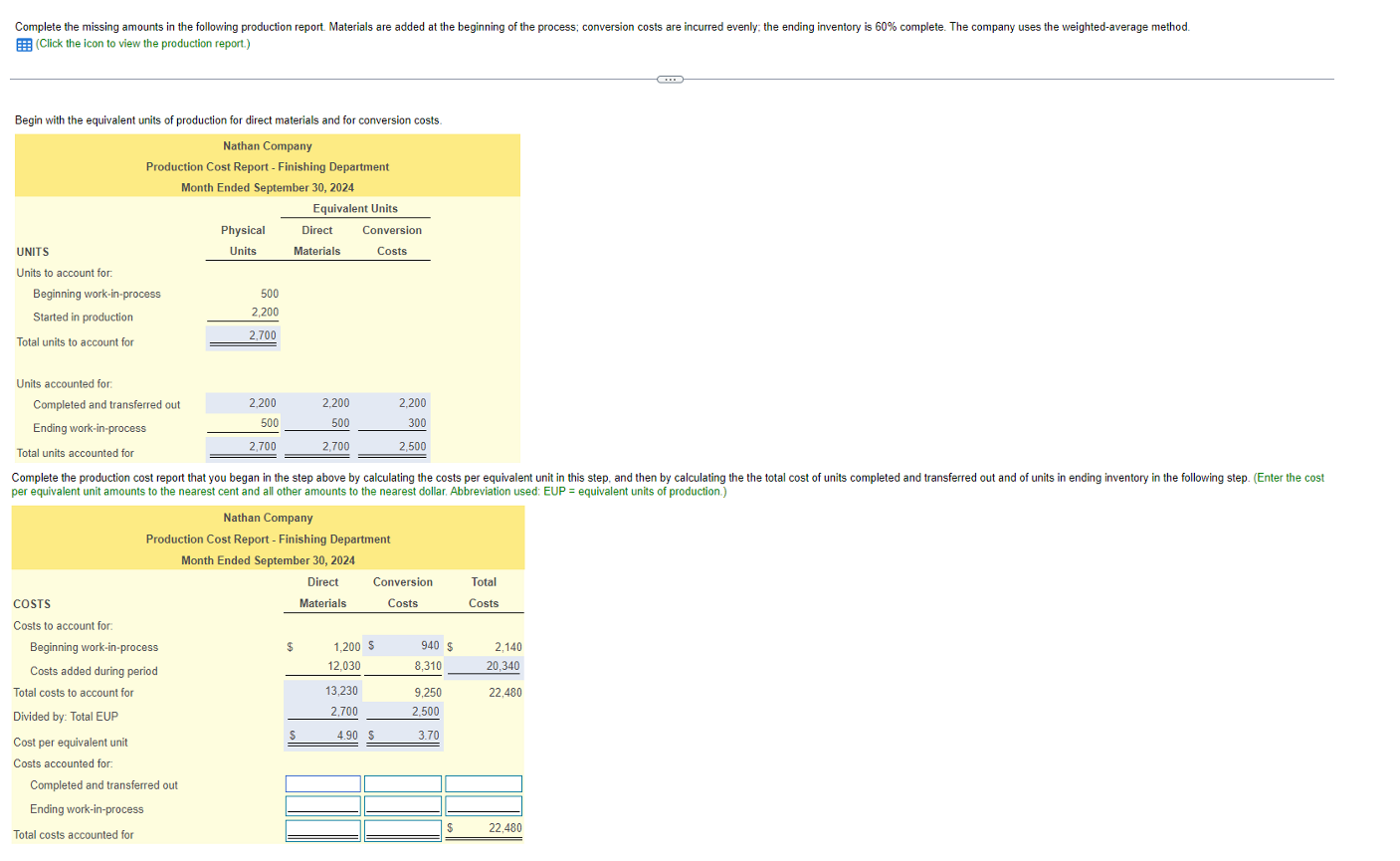
Task: Click the Ending work-in-process Total Costs field
Action: tap(484, 805)
